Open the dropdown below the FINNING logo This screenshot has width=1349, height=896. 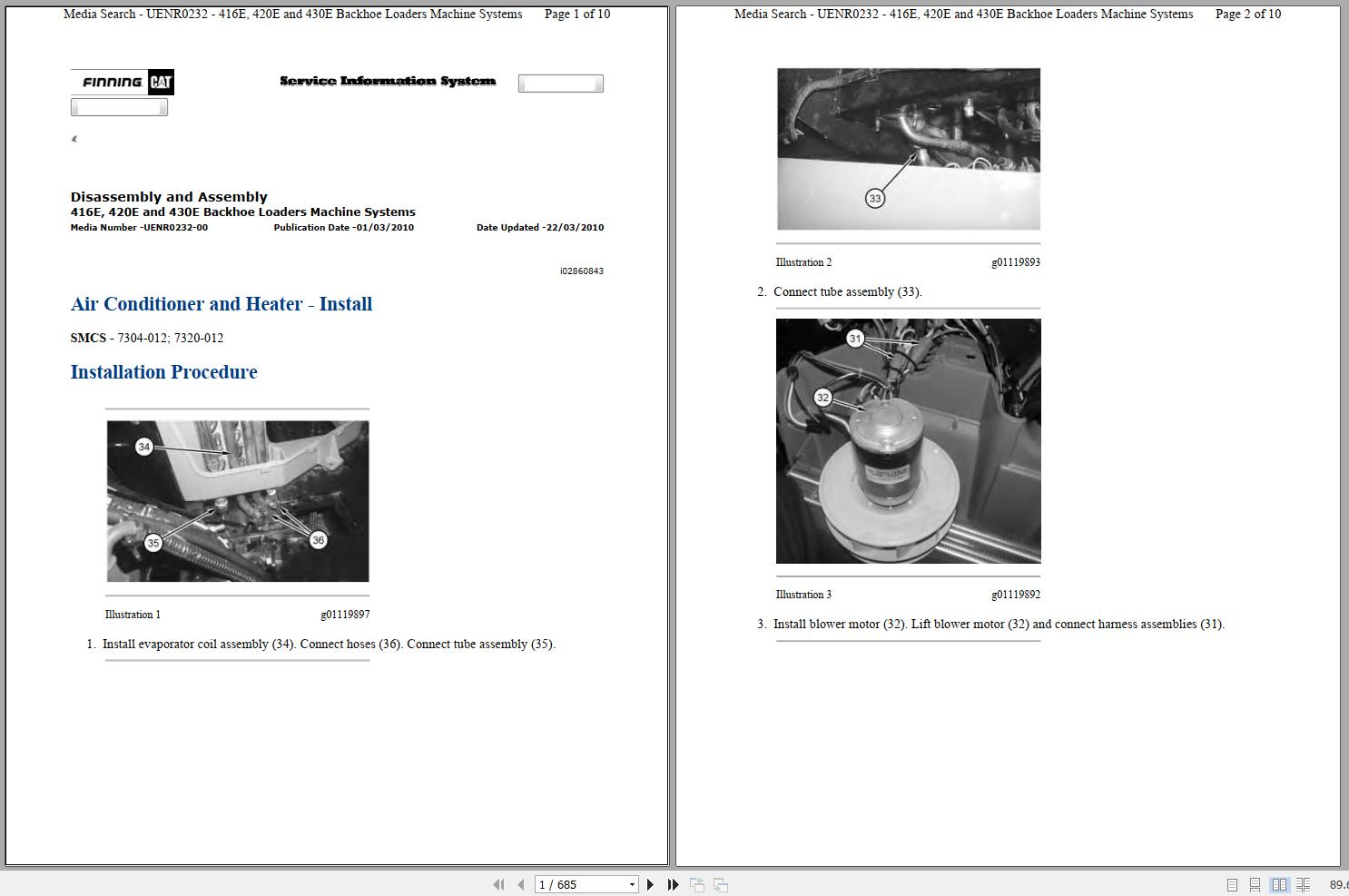tap(119, 106)
